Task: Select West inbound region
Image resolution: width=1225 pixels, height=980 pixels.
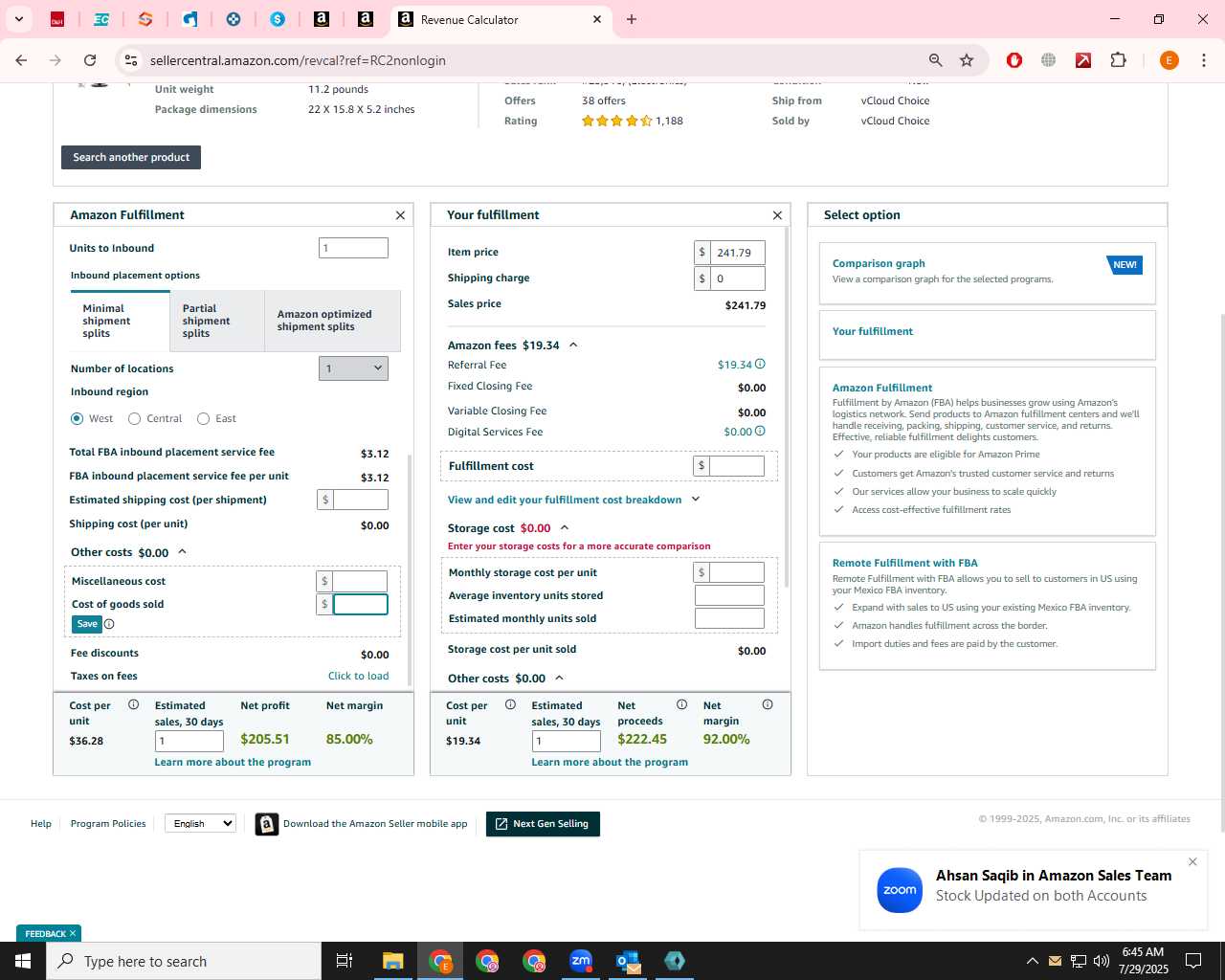Action: [x=78, y=418]
